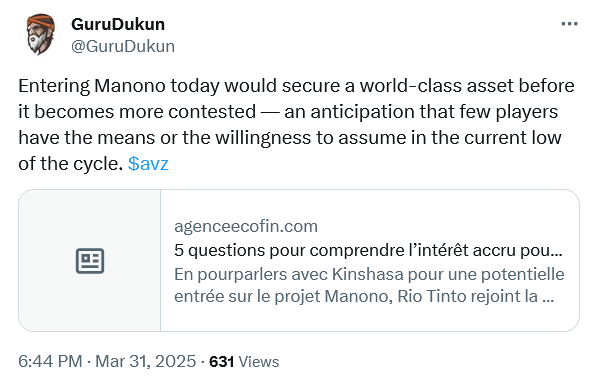598x376 pixels.
Task: Click the 631 Views counter
Action: point(244,362)
